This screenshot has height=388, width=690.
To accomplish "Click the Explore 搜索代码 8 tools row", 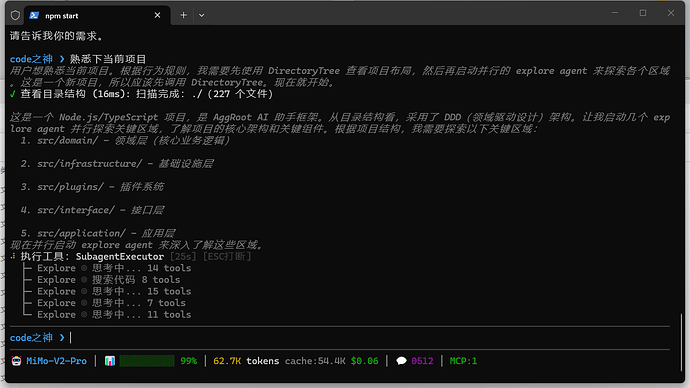I will [109, 280].
